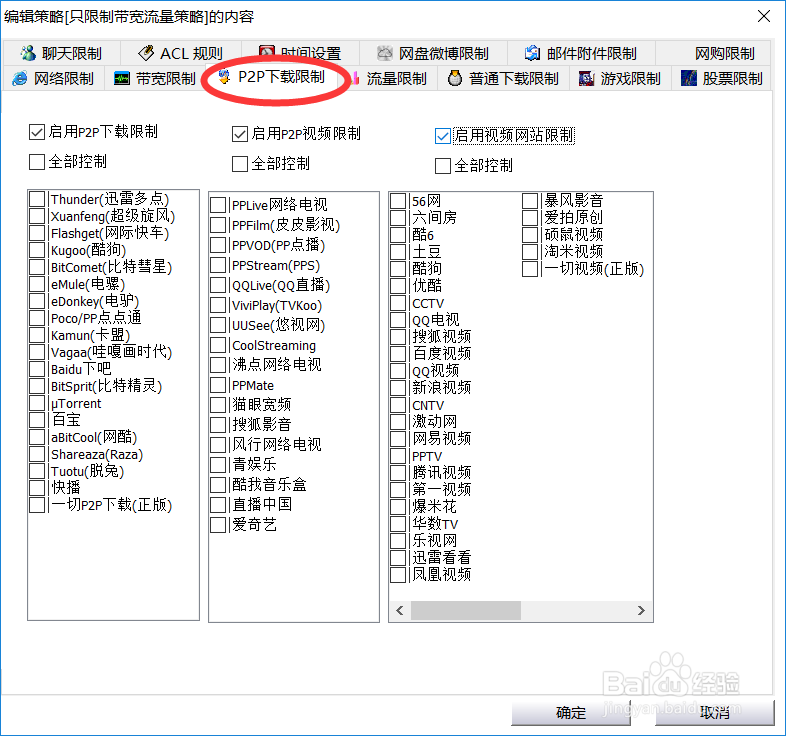The height and width of the screenshot is (736, 786).
Task: Click the cloud disk Weibo restriction icon
Action: click(384, 53)
